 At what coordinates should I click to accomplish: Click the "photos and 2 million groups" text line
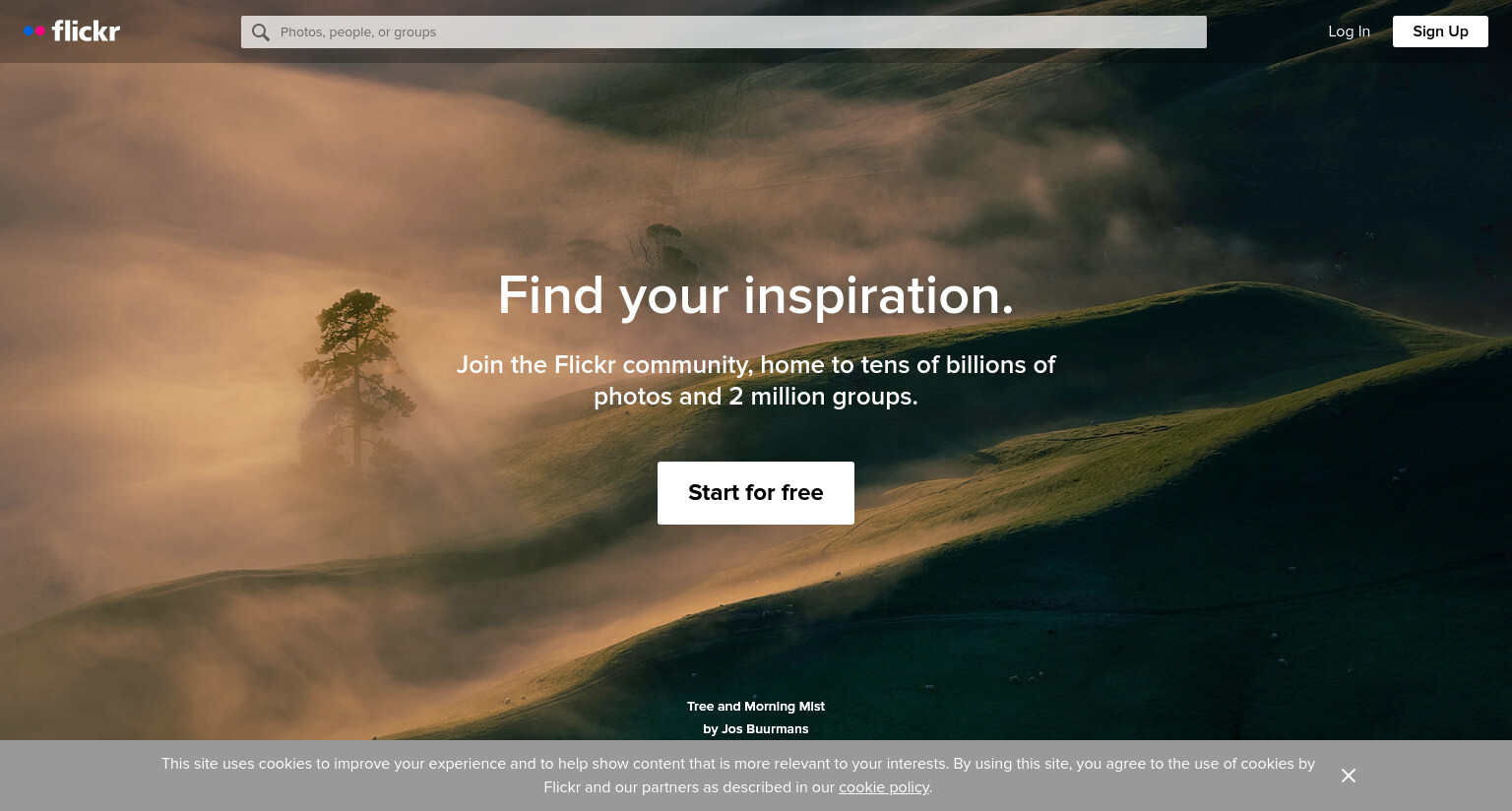point(756,397)
